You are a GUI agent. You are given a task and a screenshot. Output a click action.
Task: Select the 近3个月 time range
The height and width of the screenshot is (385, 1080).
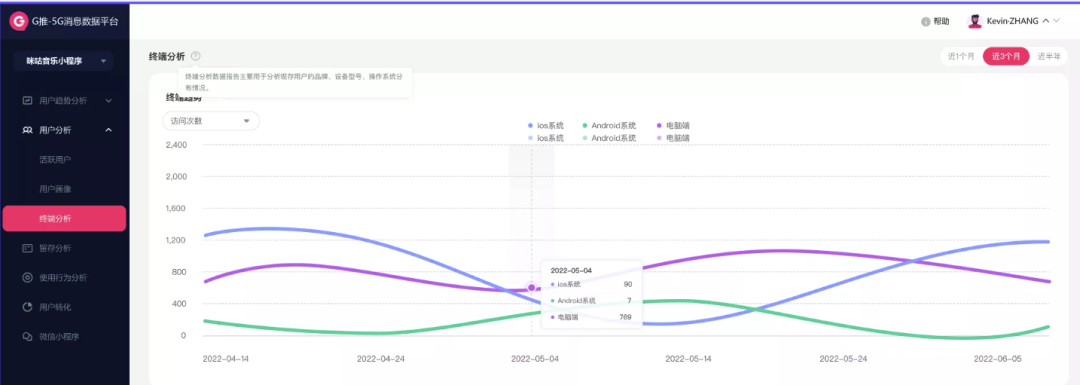[x=1006, y=56]
